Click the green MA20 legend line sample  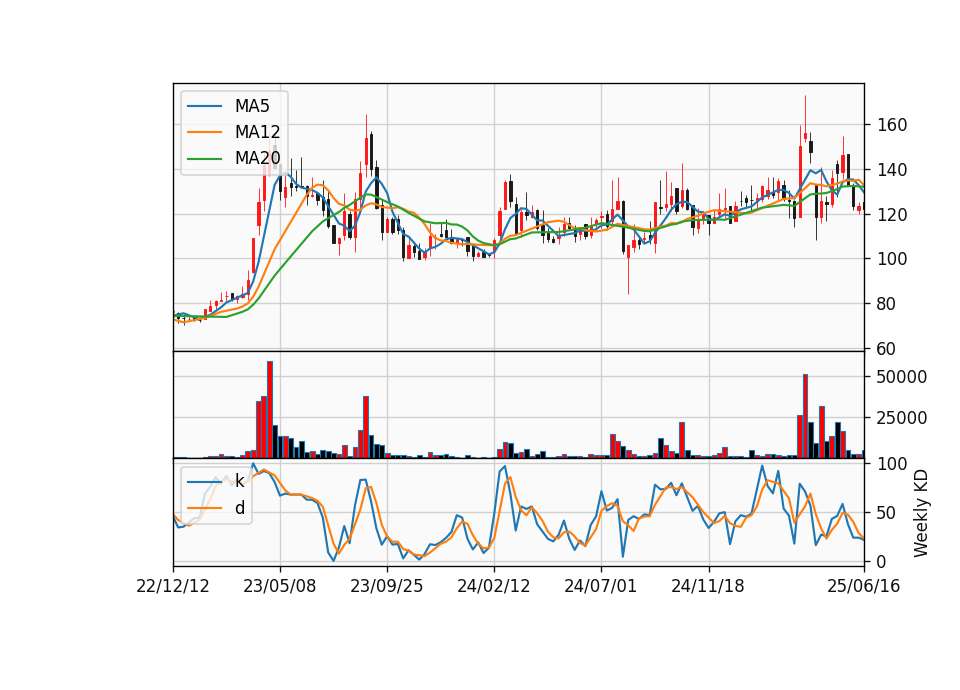coord(204,159)
